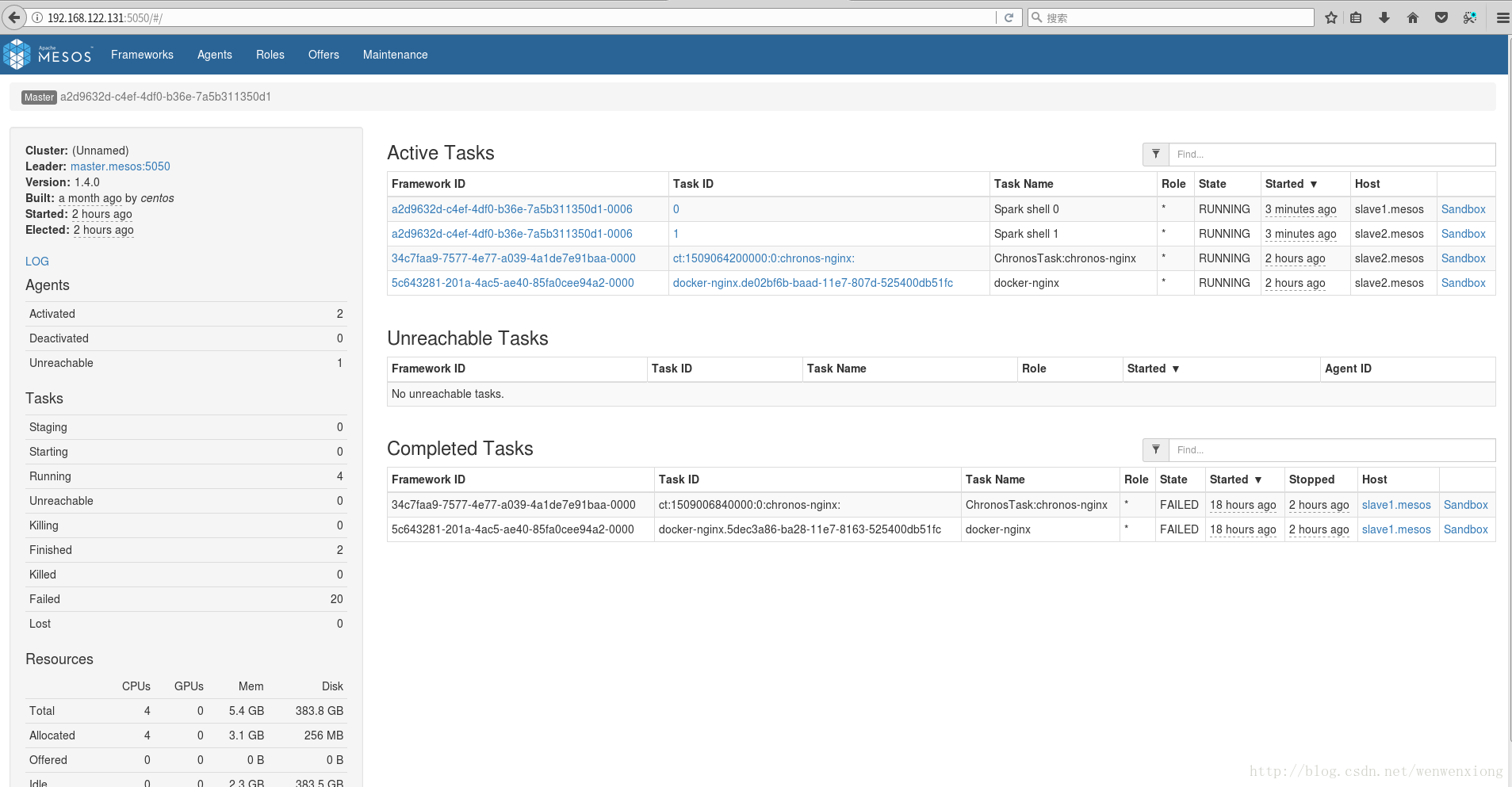Click the browser back arrow button
This screenshot has width=1512, height=787.
pyautogui.click(x=14, y=17)
